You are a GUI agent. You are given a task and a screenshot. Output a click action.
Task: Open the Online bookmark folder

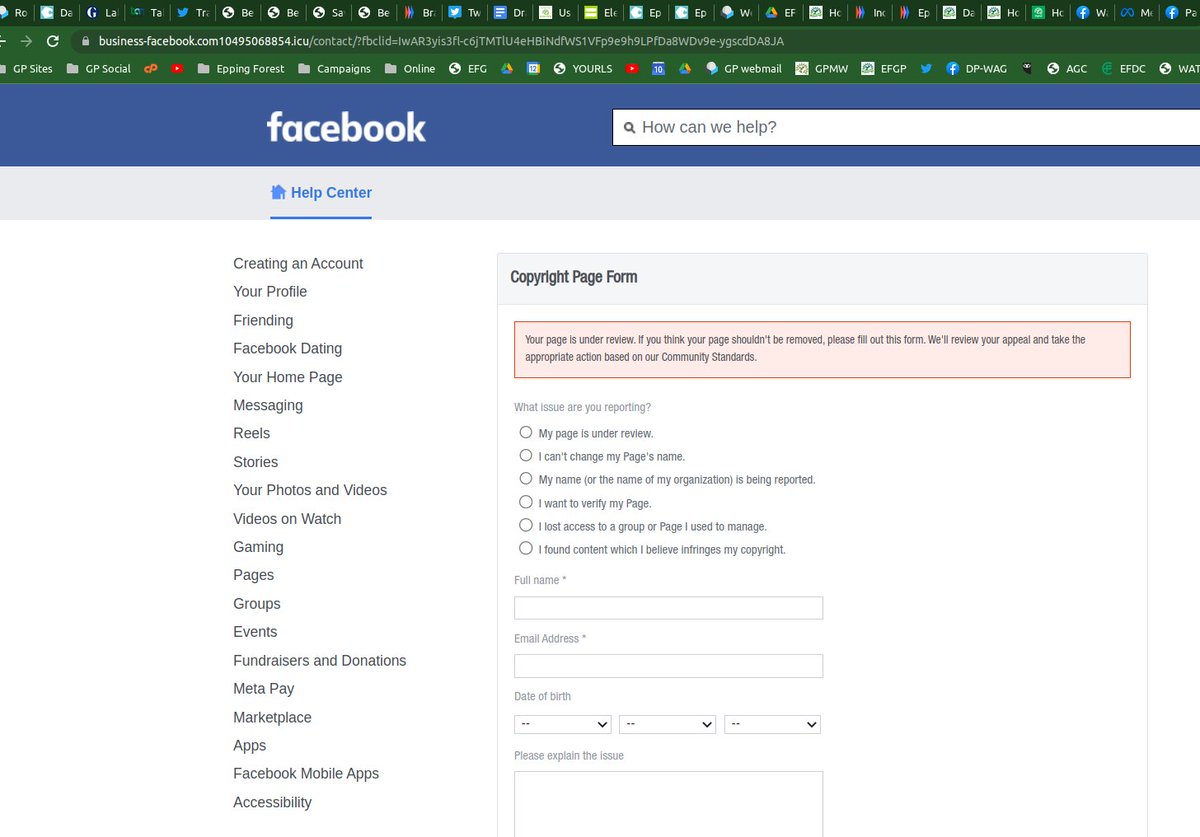(x=409, y=68)
